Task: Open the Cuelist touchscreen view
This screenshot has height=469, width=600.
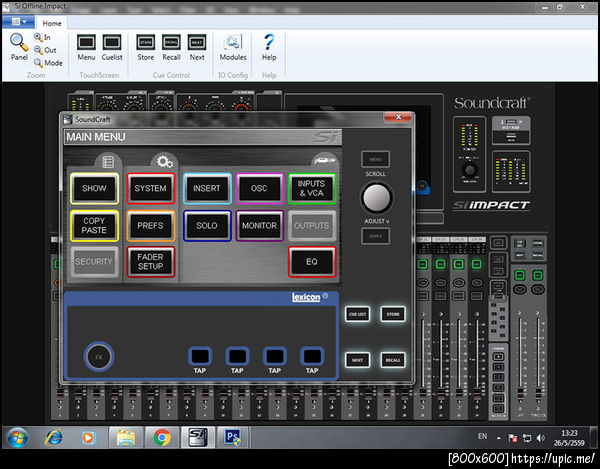Action: (x=112, y=47)
